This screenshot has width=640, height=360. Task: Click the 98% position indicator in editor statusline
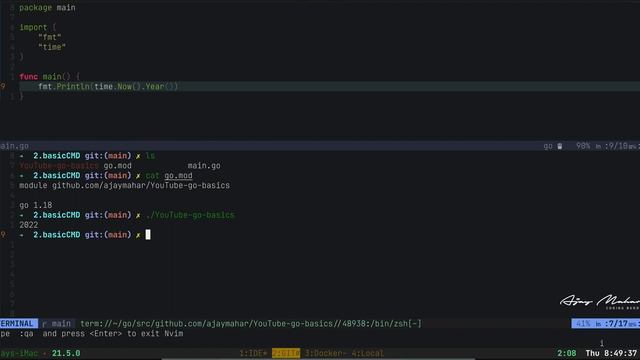click(582, 146)
